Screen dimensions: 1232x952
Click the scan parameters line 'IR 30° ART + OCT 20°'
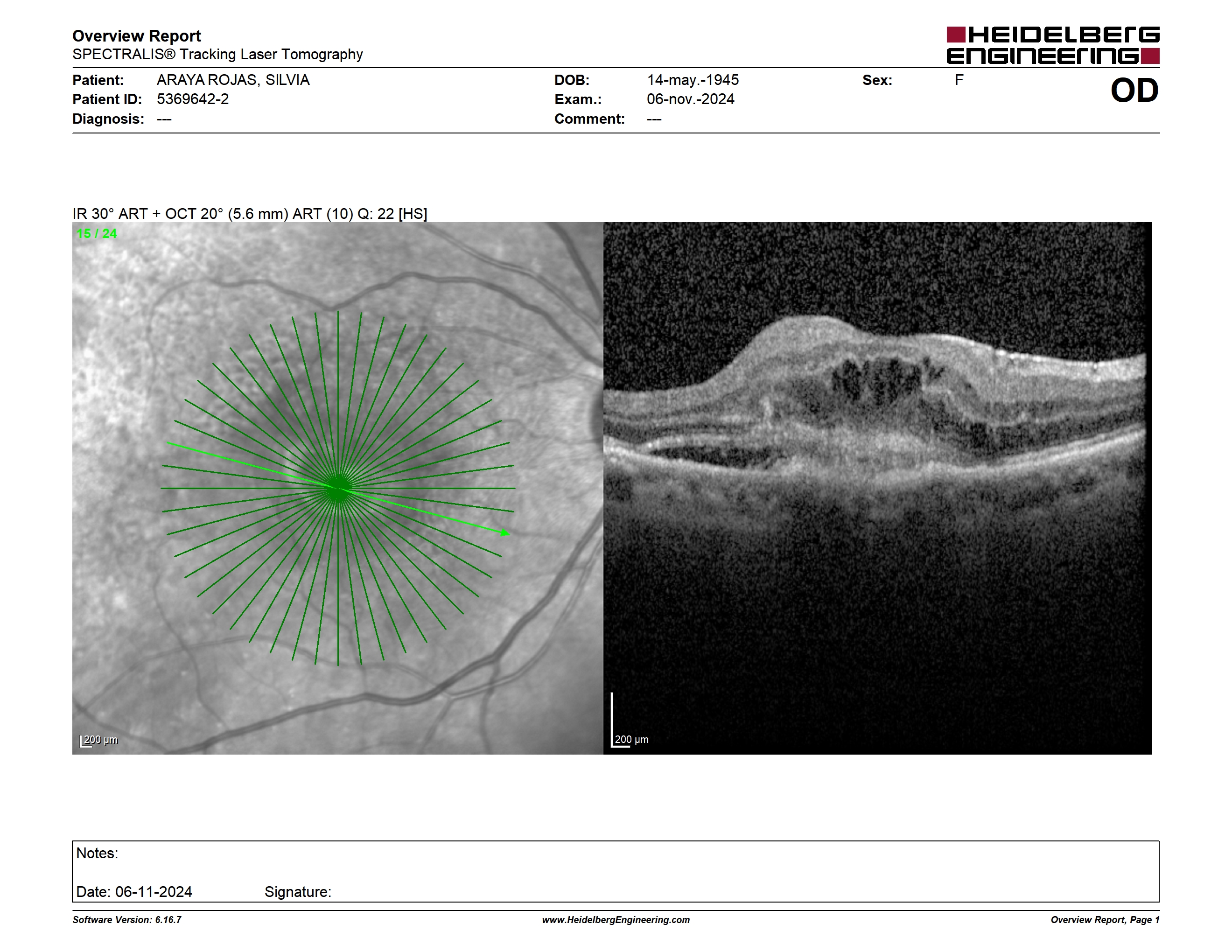250,214
